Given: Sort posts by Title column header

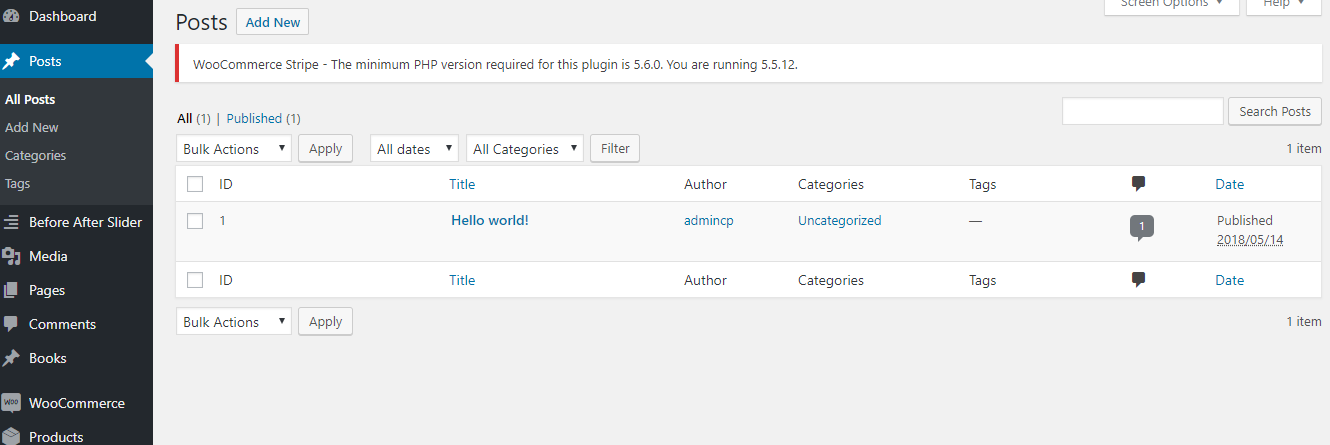Looking at the screenshot, I should point(462,184).
